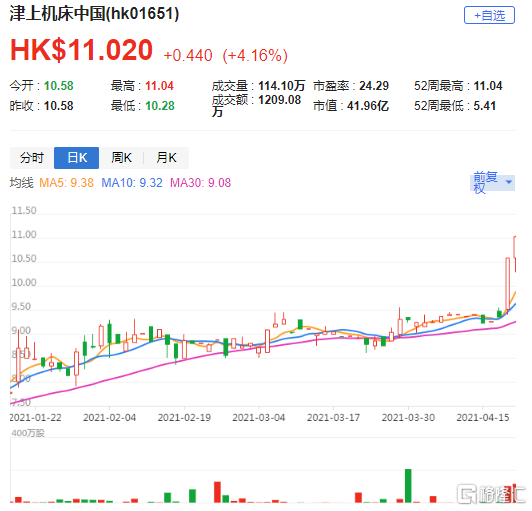Click the 2021-02-04 date axis label

pyautogui.click(x=110, y=417)
